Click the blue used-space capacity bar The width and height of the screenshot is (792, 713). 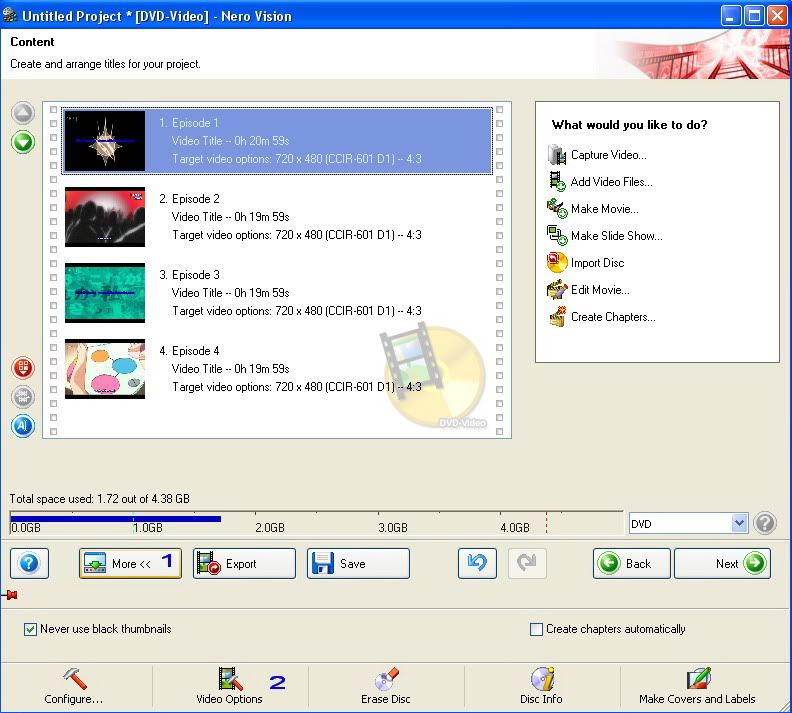coord(115,519)
